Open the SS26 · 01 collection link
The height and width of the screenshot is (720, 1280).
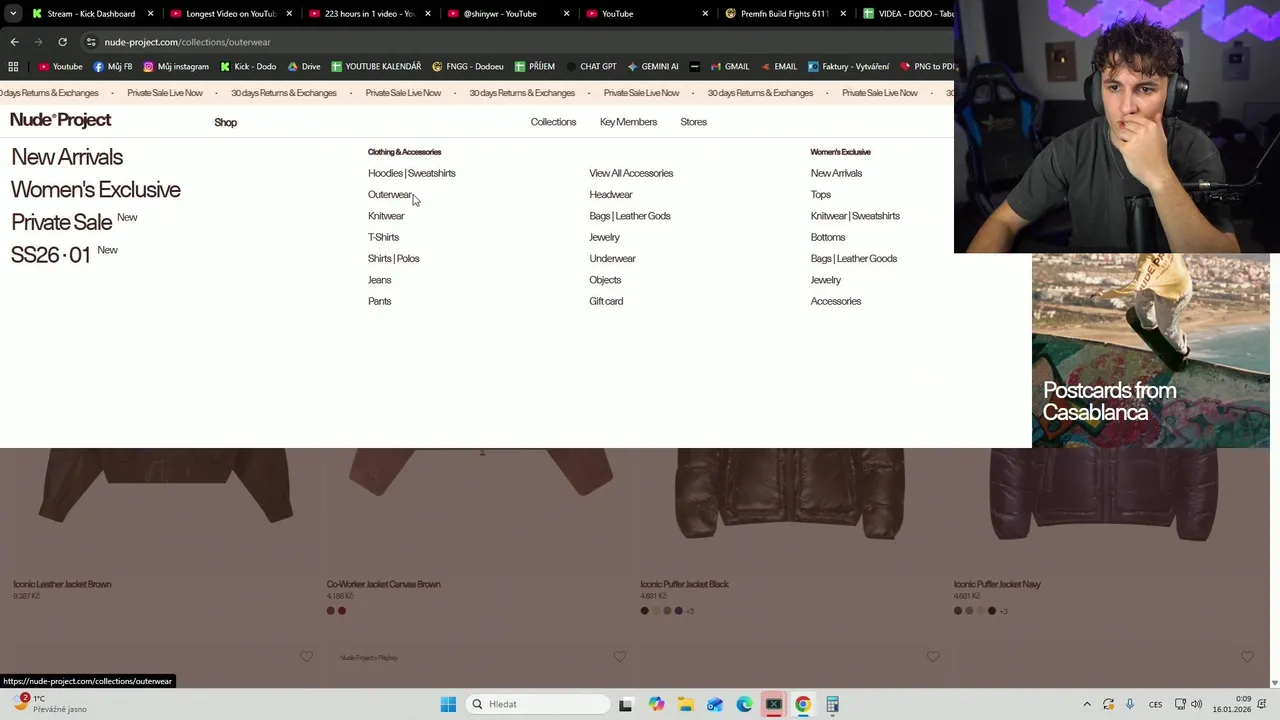50,255
